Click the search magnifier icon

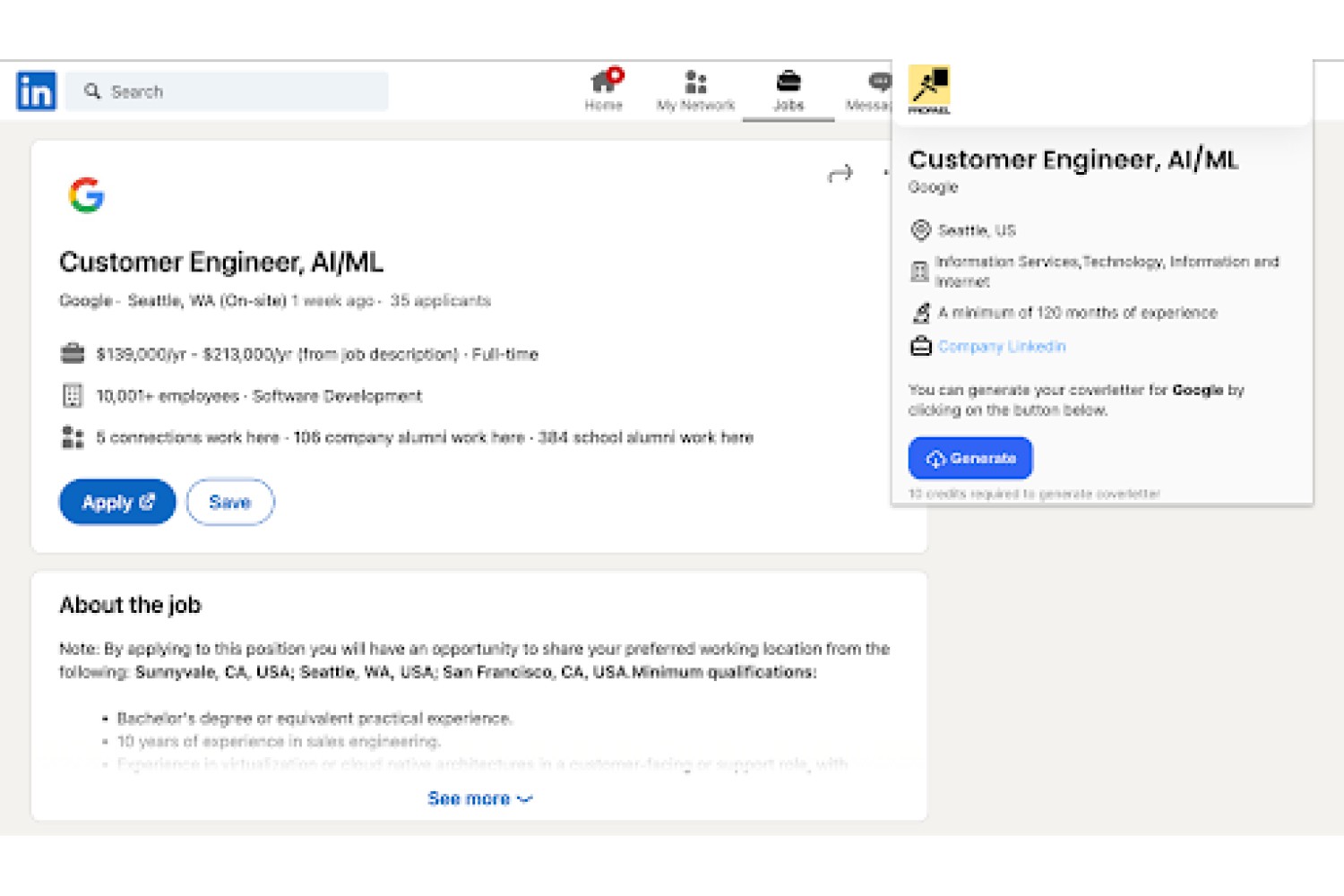click(x=92, y=91)
